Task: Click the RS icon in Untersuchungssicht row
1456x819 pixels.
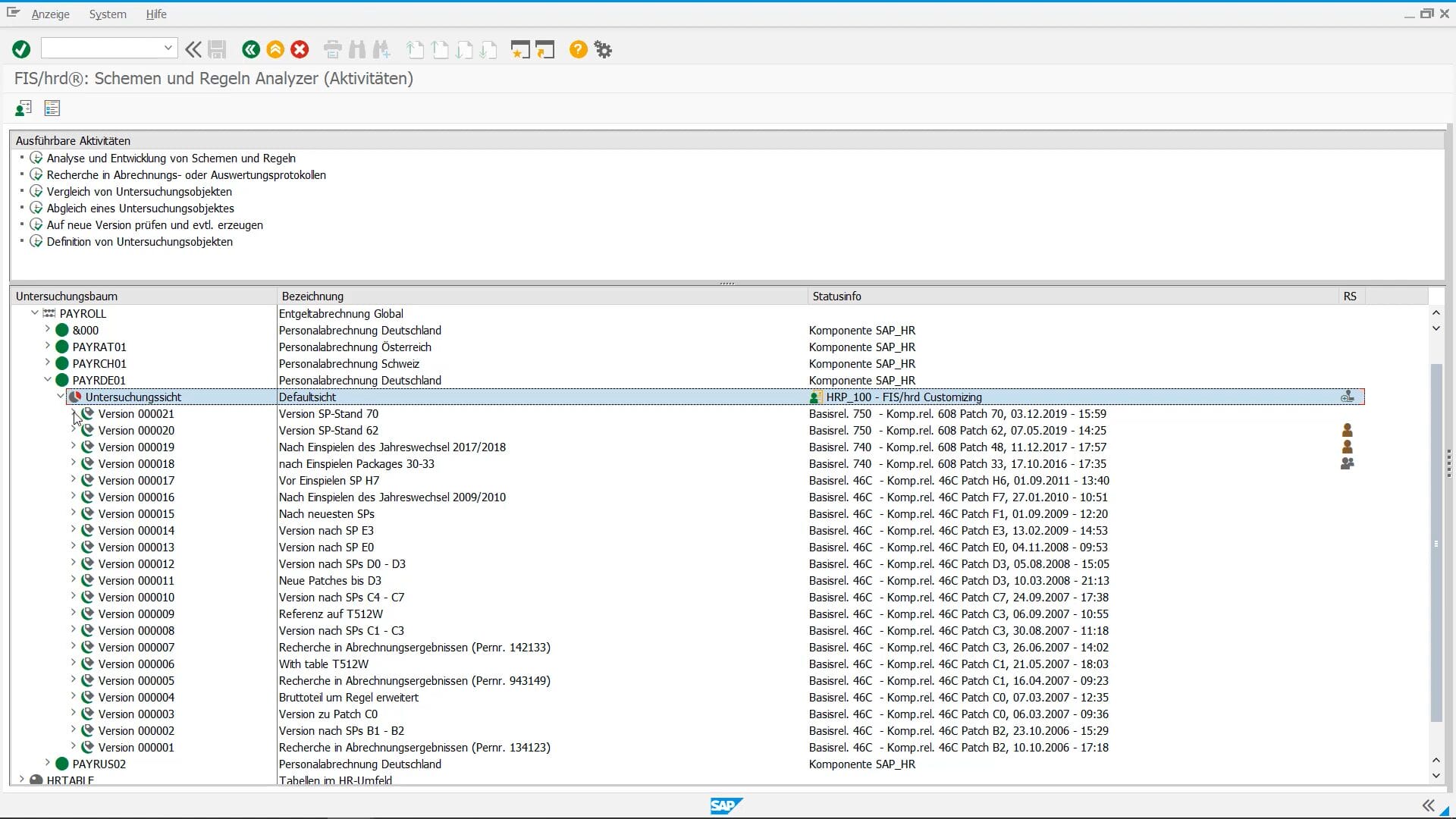Action: pos(1348,397)
